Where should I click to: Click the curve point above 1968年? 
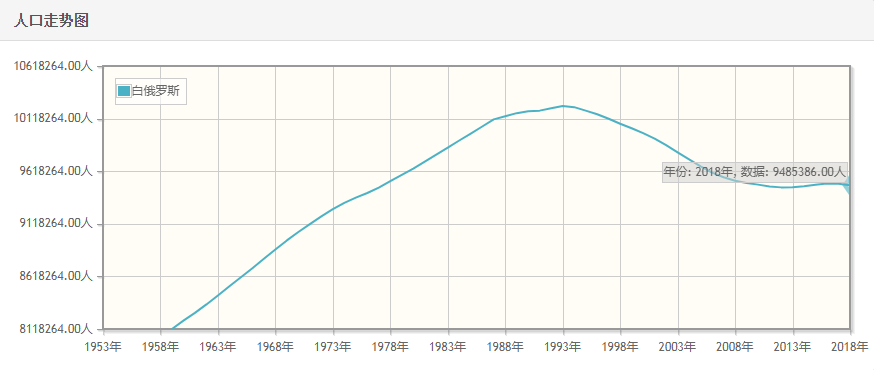[x=276, y=250]
